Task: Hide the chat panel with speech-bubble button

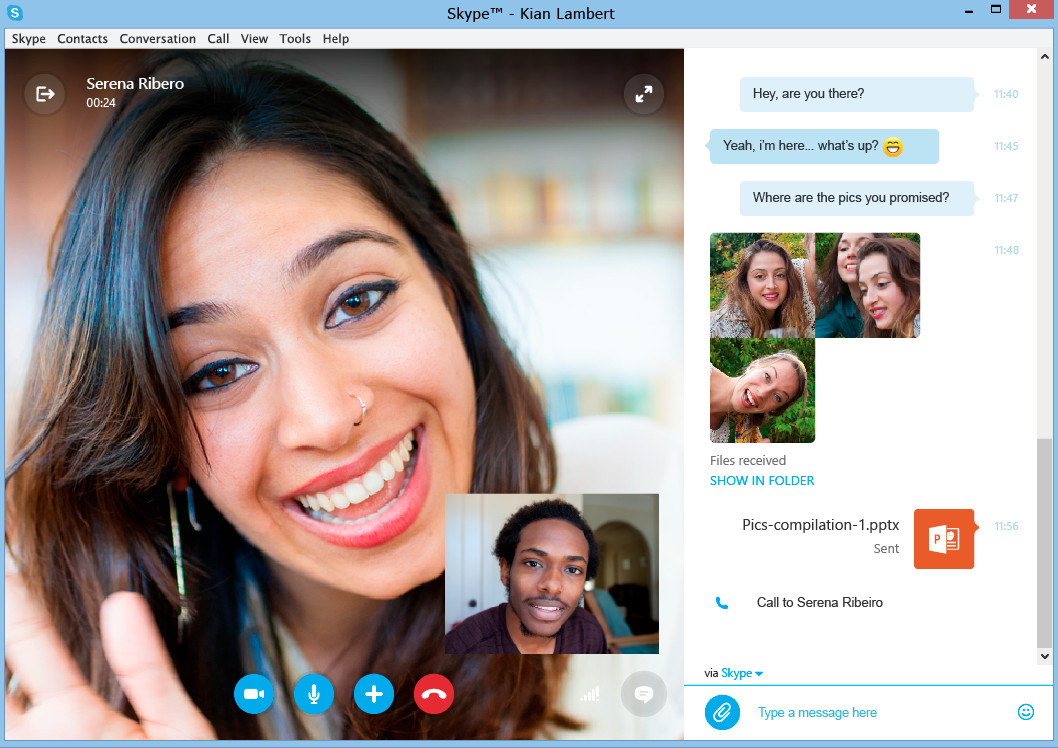Action: click(x=643, y=694)
